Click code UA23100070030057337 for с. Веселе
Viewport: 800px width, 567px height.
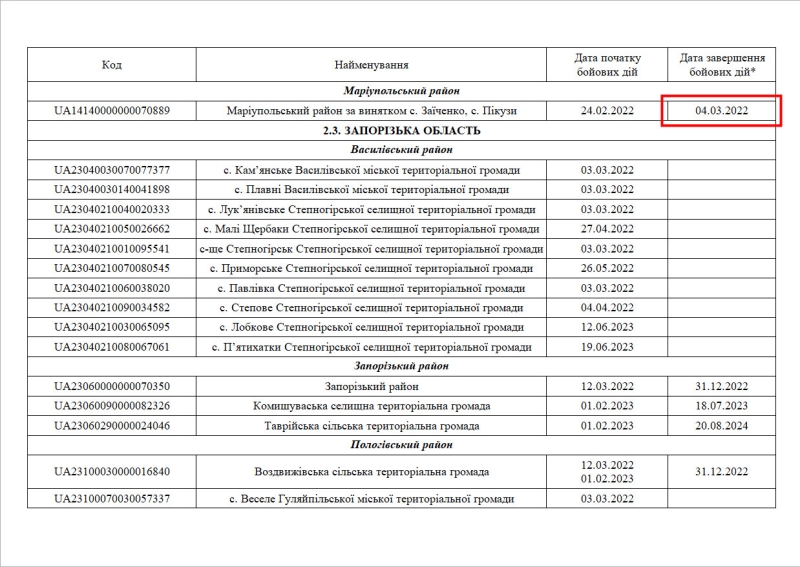coord(111,498)
